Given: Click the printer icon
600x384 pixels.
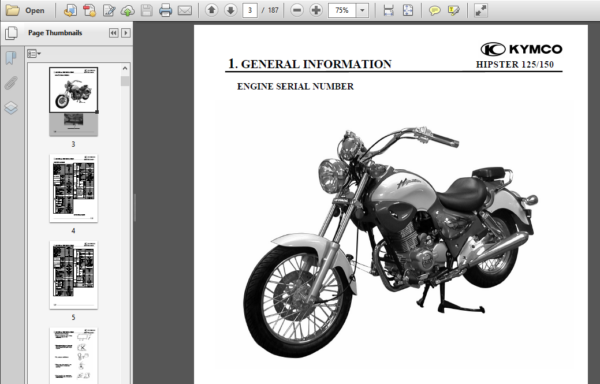Looking at the screenshot, I should tap(165, 10).
